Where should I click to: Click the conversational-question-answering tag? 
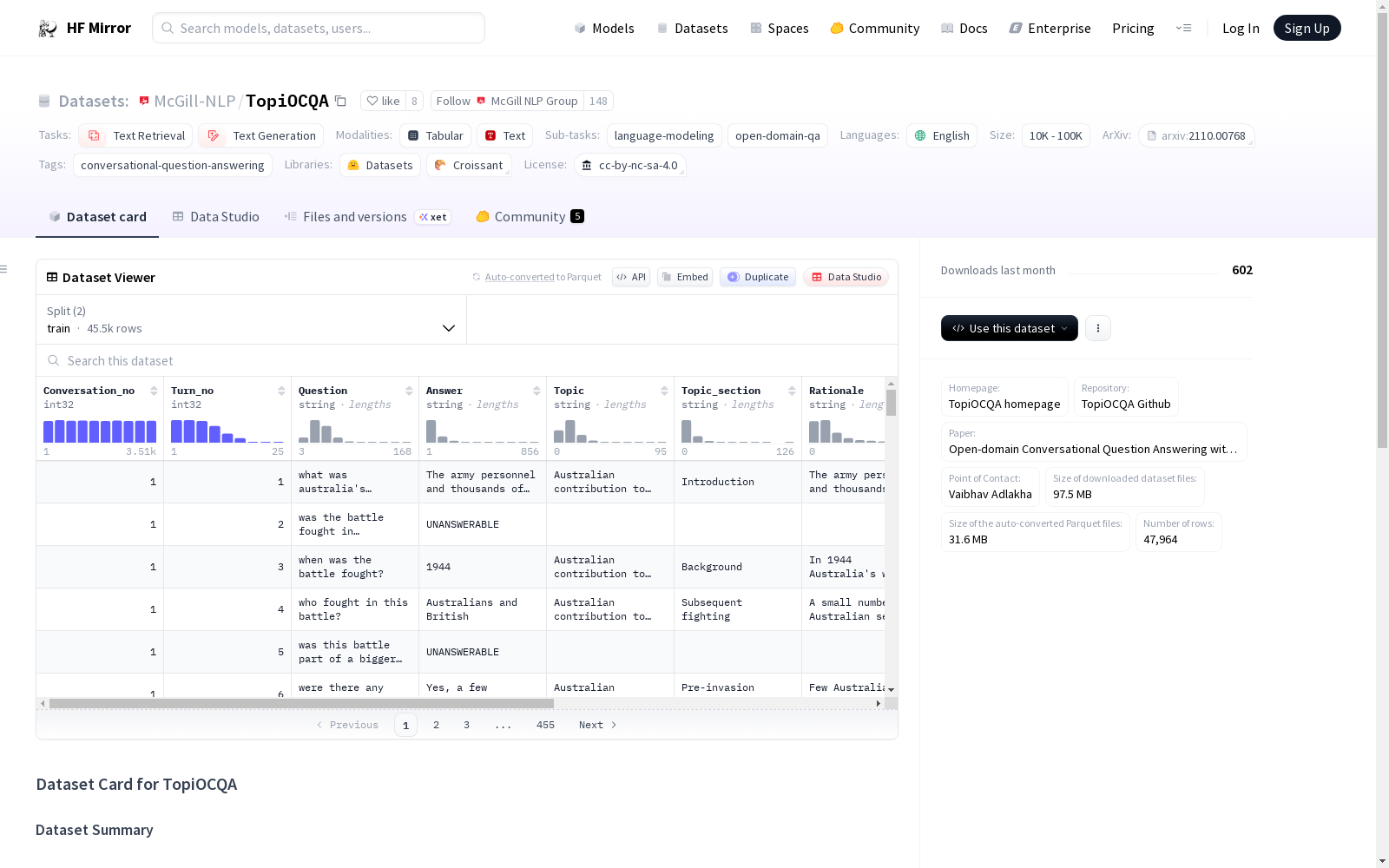[173, 165]
